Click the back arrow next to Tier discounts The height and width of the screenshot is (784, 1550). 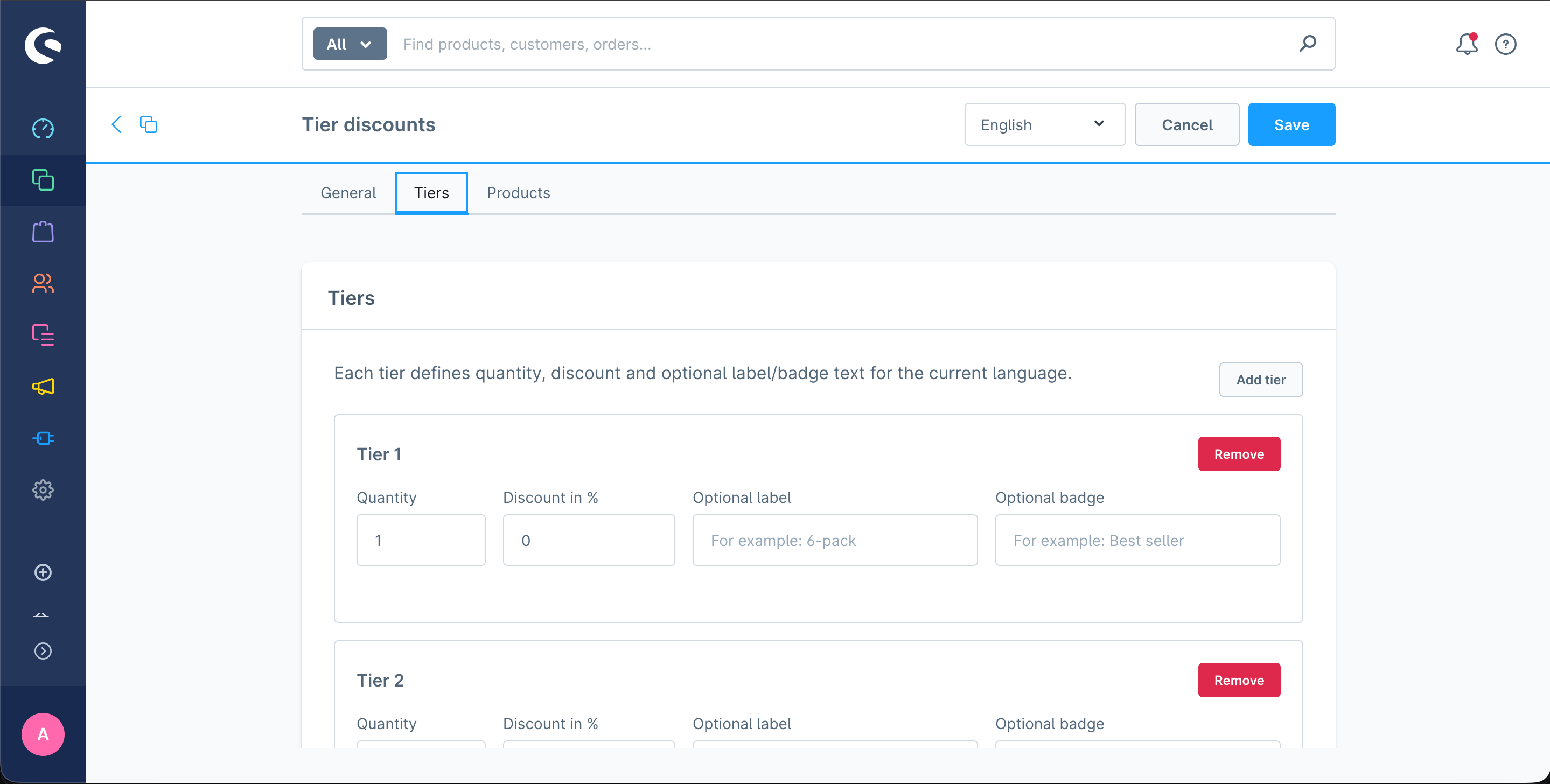[117, 124]
